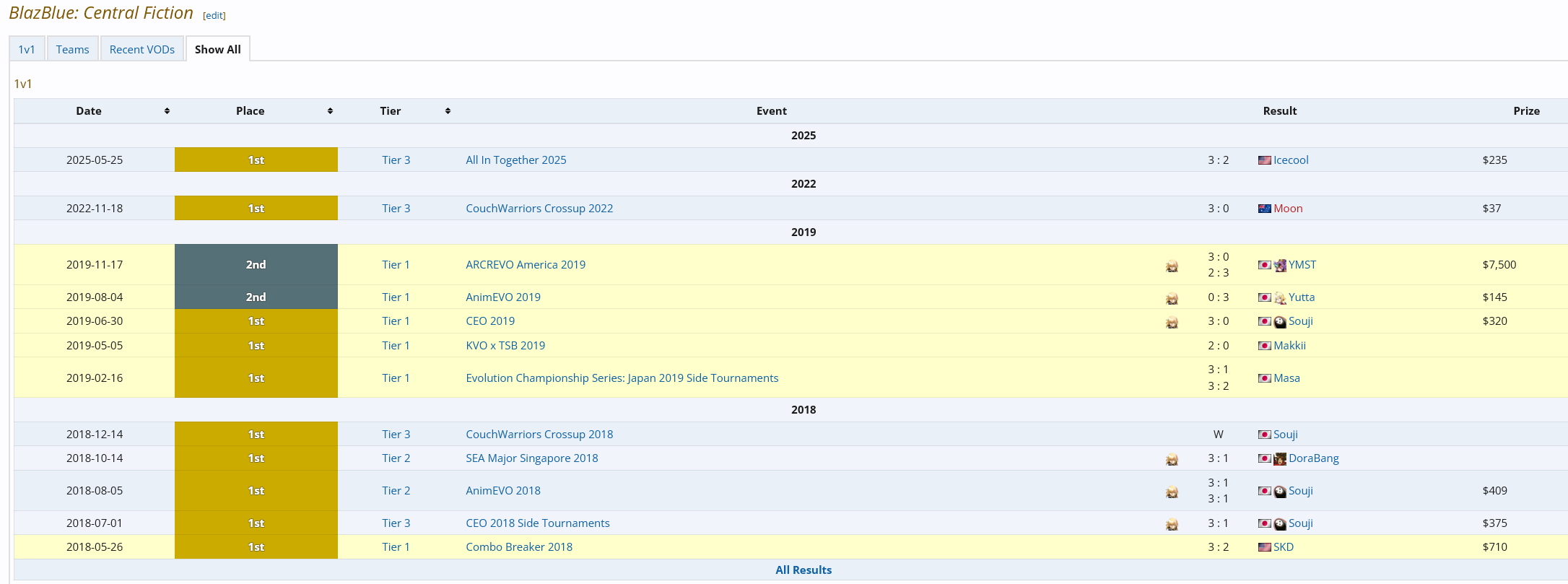Open player Icecool's page

[1291, 160]
